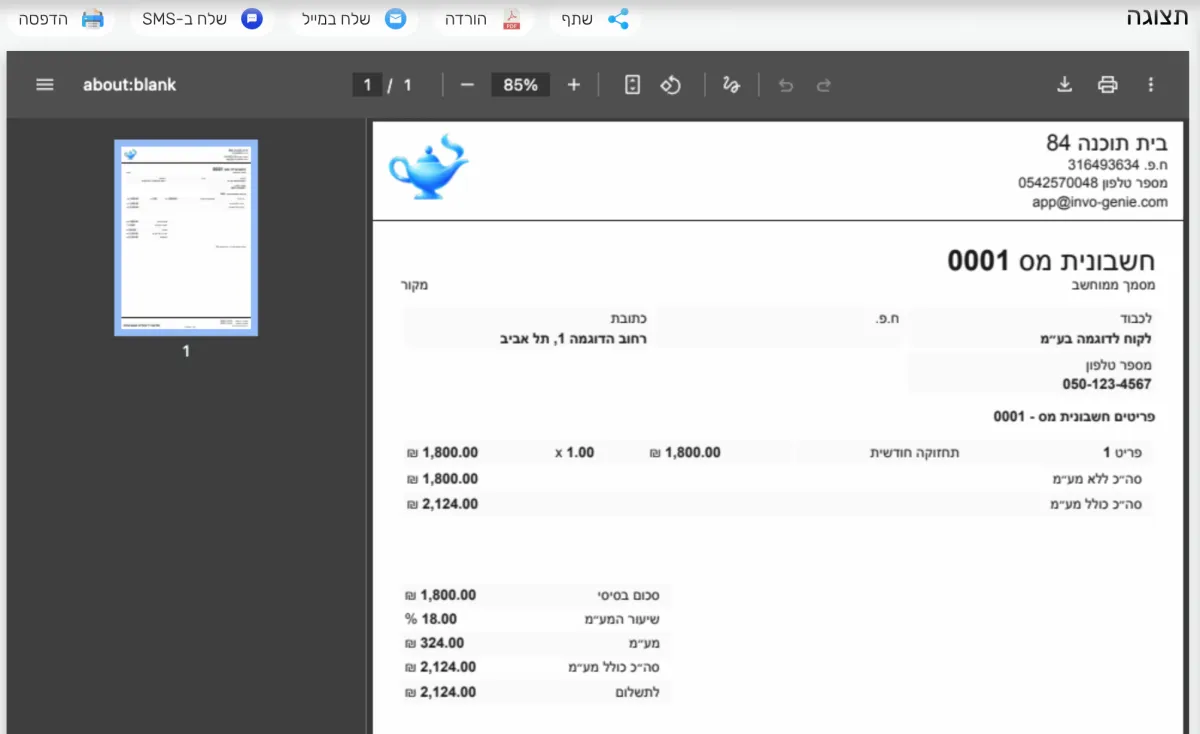
Task: Click the 85% zoom level field
Action: pos(520,85)
